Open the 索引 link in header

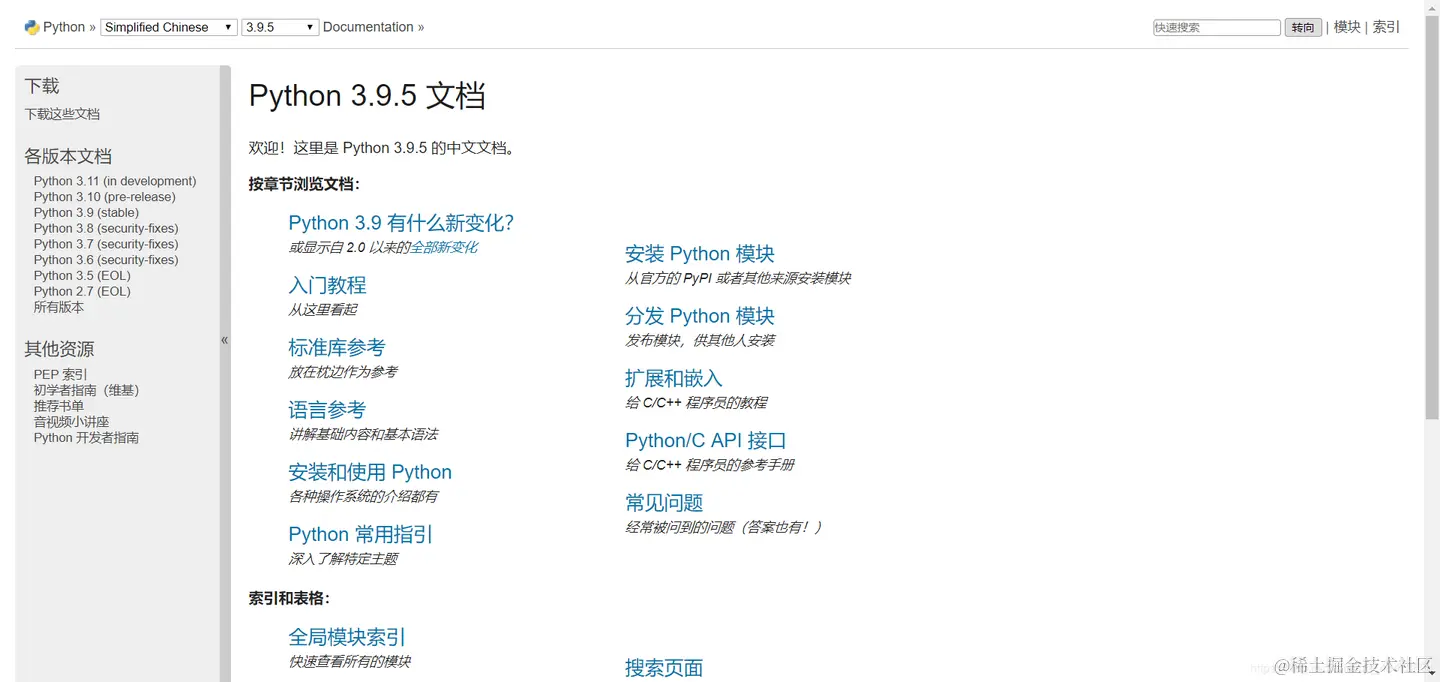1387,27
